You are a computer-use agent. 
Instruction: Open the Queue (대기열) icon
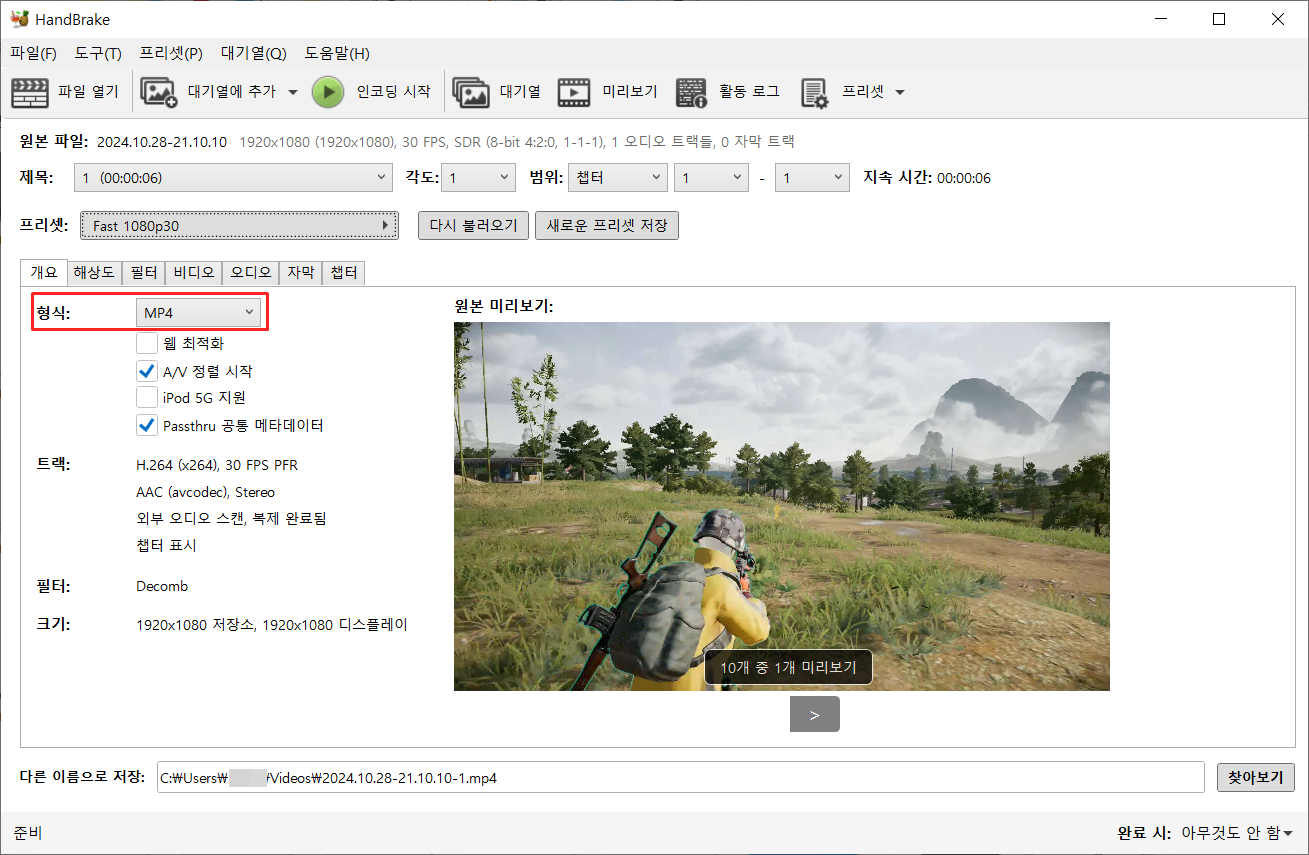click(472, 92)
